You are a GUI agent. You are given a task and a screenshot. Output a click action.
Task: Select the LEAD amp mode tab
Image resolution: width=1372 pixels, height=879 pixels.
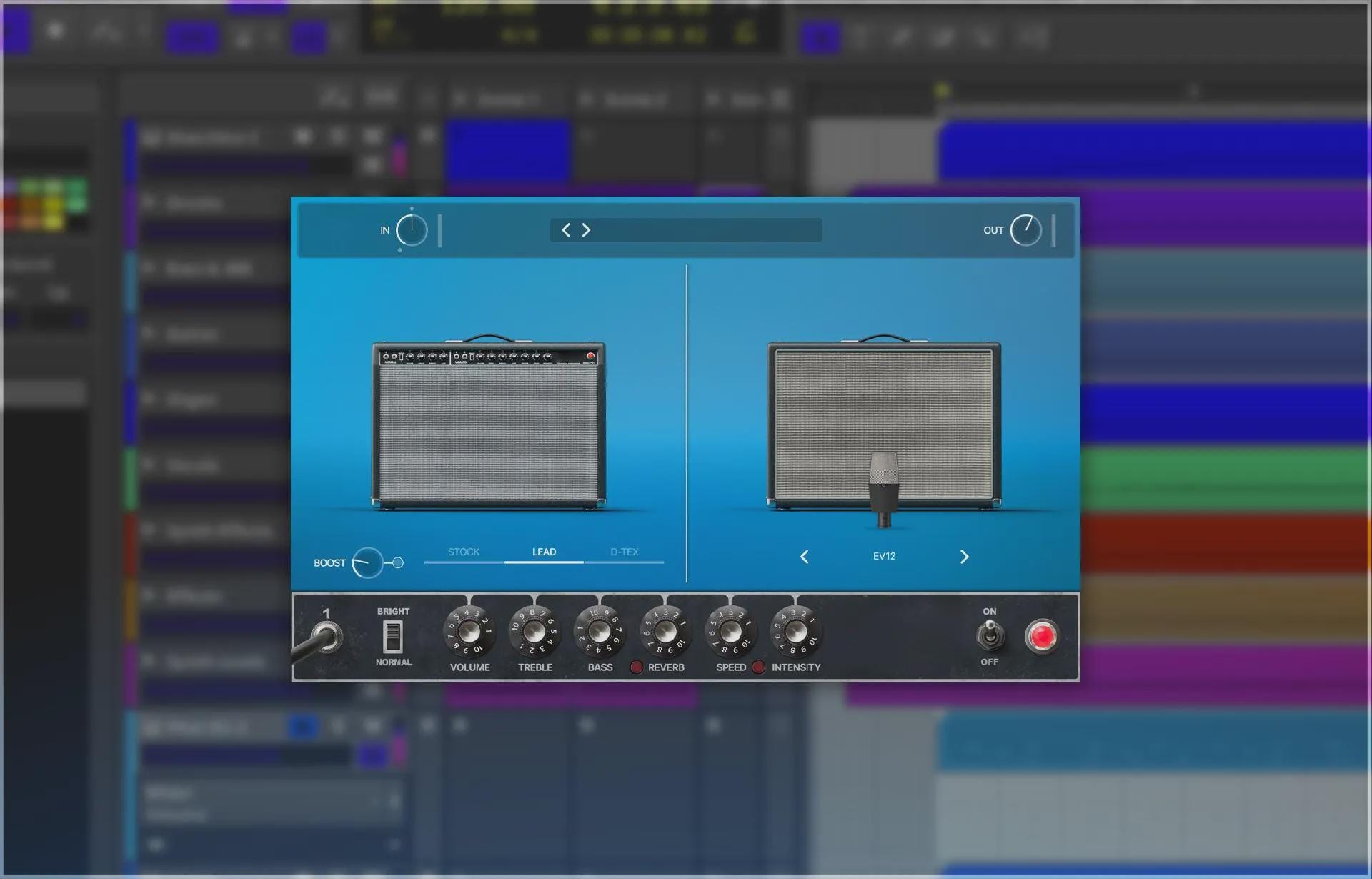click(544, 552)
